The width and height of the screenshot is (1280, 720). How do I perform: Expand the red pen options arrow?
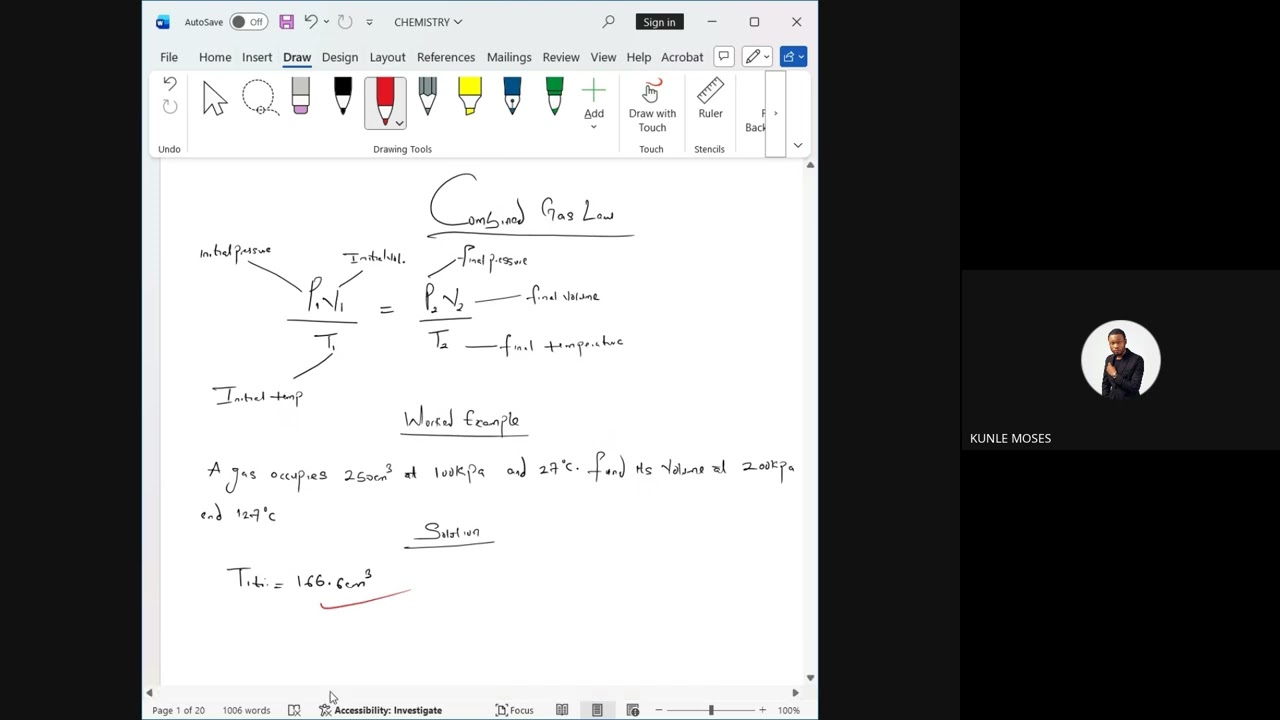point(399,124)
